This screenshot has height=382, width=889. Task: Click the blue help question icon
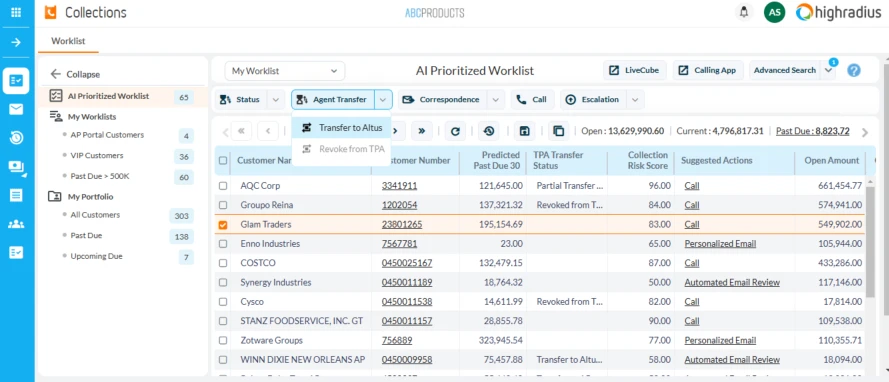[x=854, y=70]
